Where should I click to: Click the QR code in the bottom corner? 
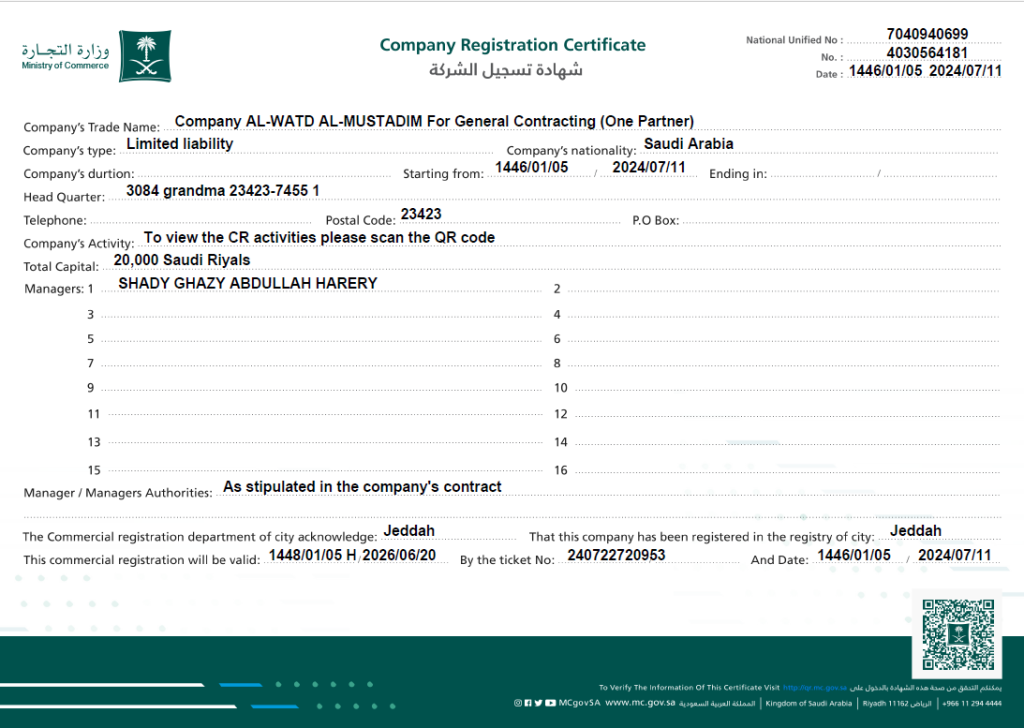(956, 634)
